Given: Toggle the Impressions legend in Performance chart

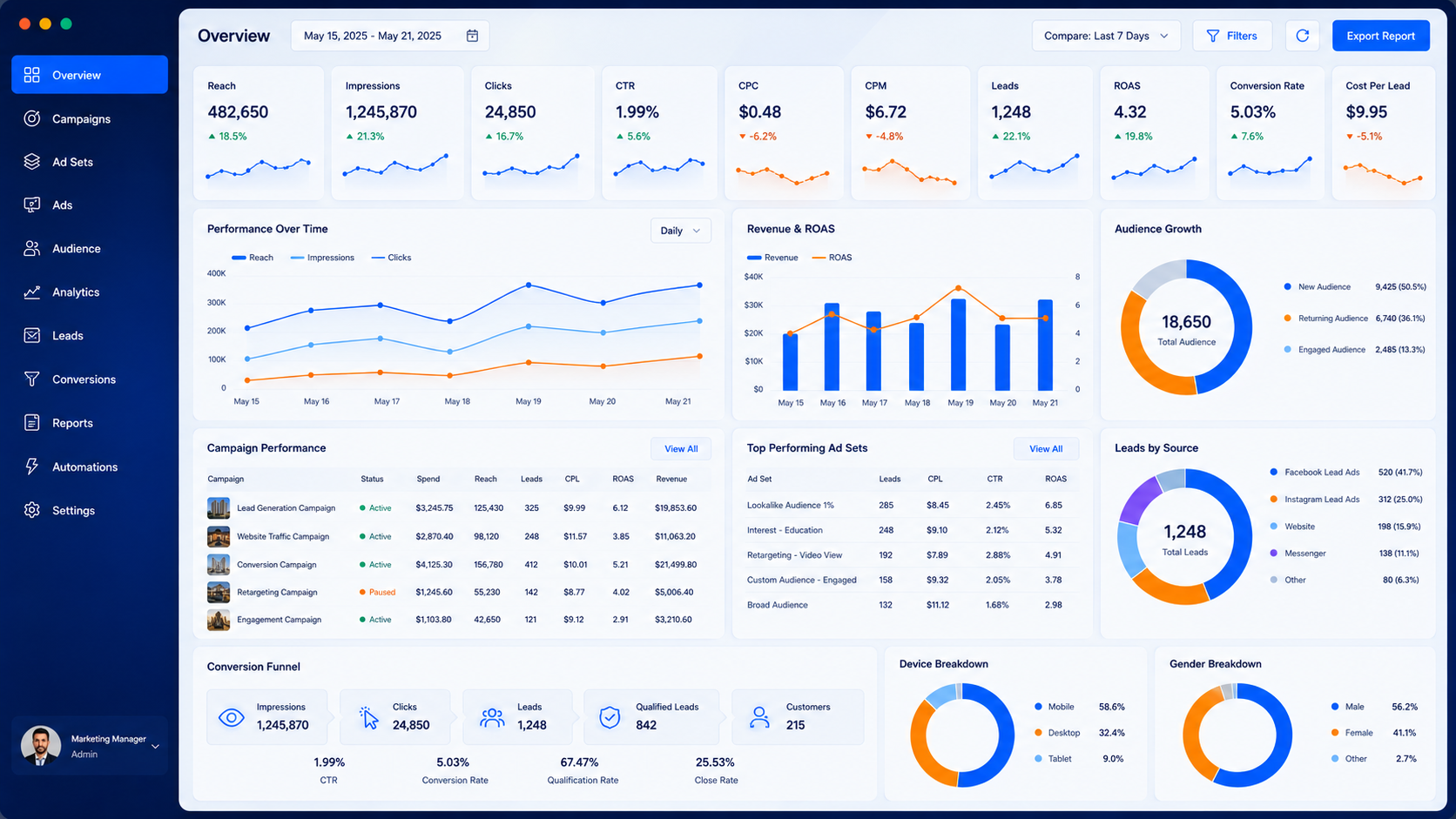Looking at the screenshot, I should pyautogui.click(x=322, y=258).
